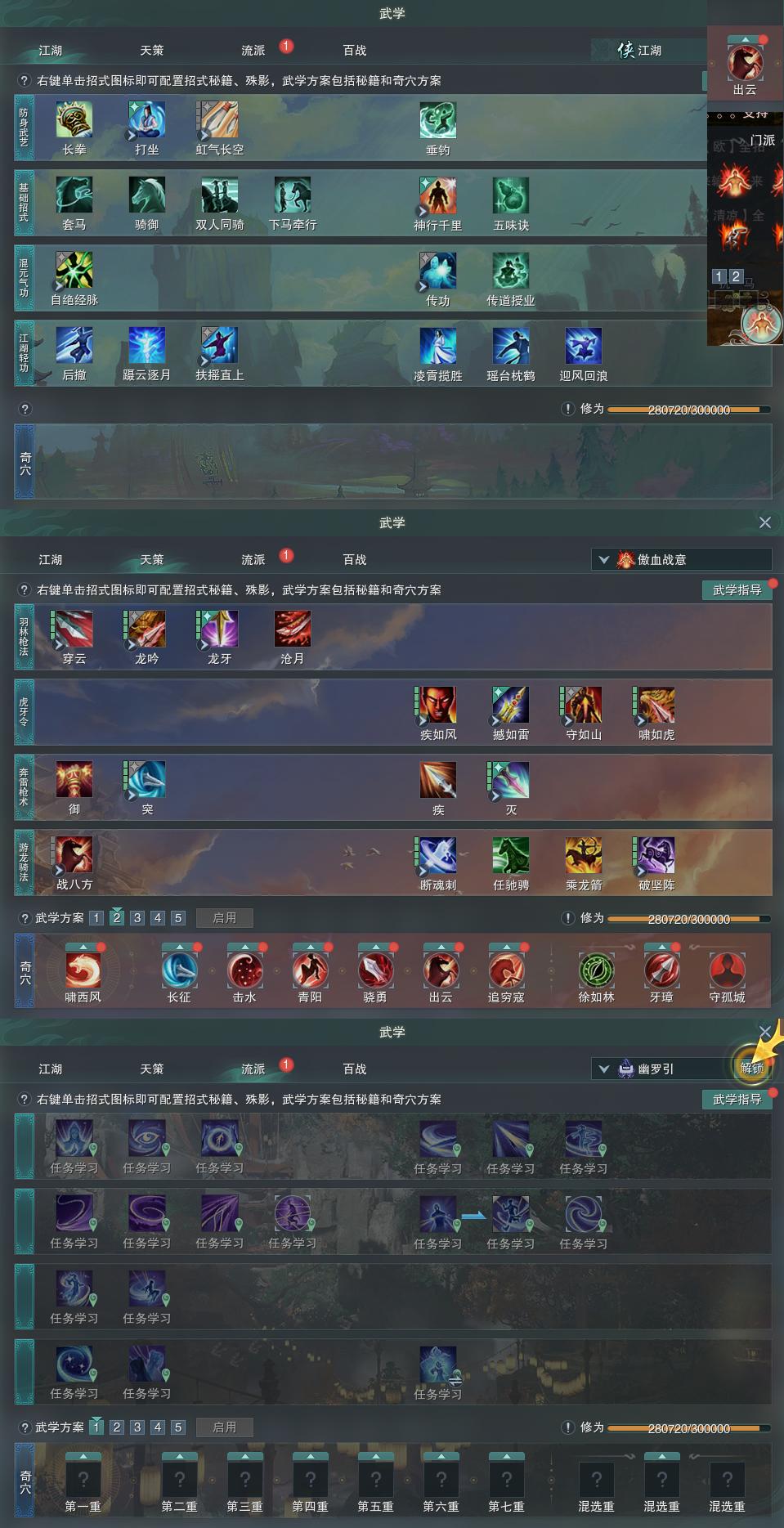Image resolution: width=784 pixels, height=1528 pixels.
Task: Open the 百战 tab in the middle panel
Action: point(355,560)
